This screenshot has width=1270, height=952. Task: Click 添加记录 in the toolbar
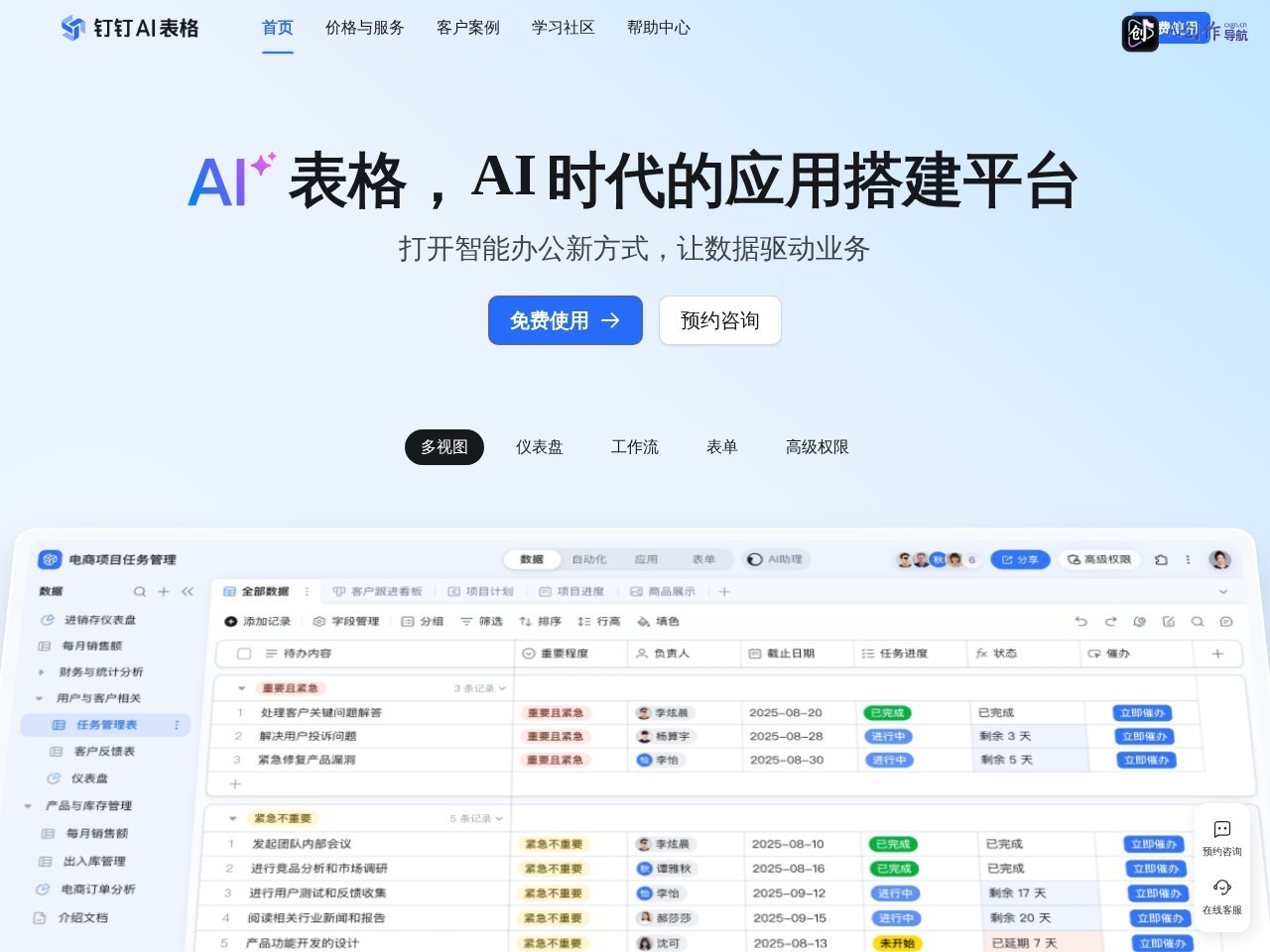pos(258,622)
